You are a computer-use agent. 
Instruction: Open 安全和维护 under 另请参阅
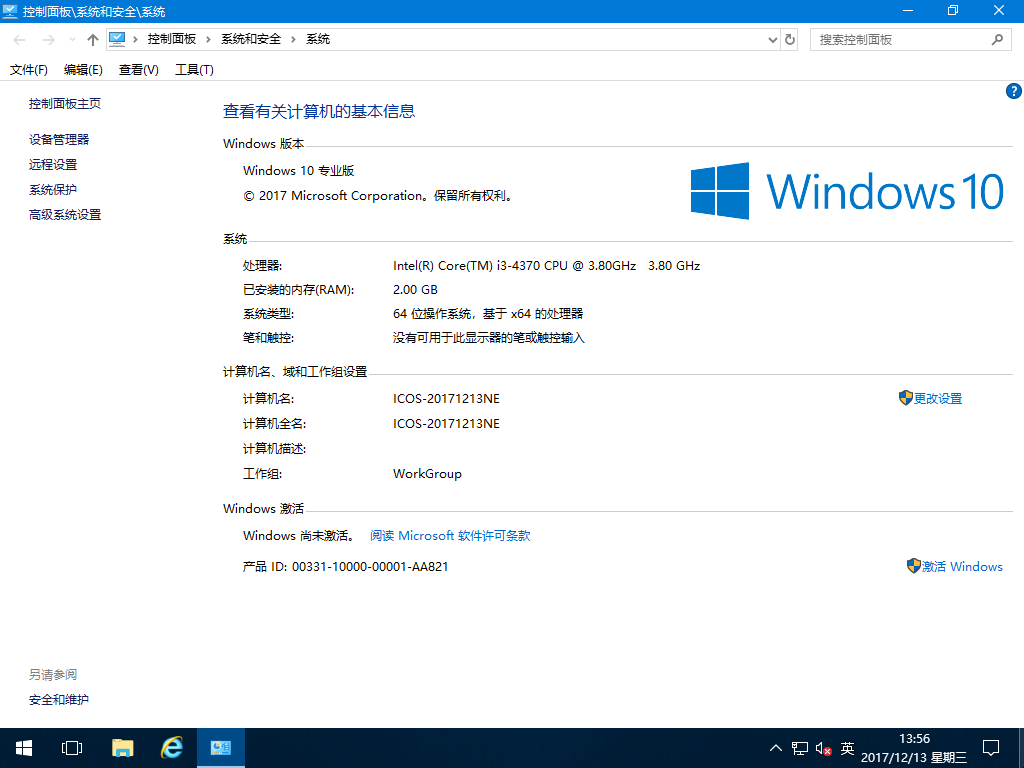[x=59, y=700]
